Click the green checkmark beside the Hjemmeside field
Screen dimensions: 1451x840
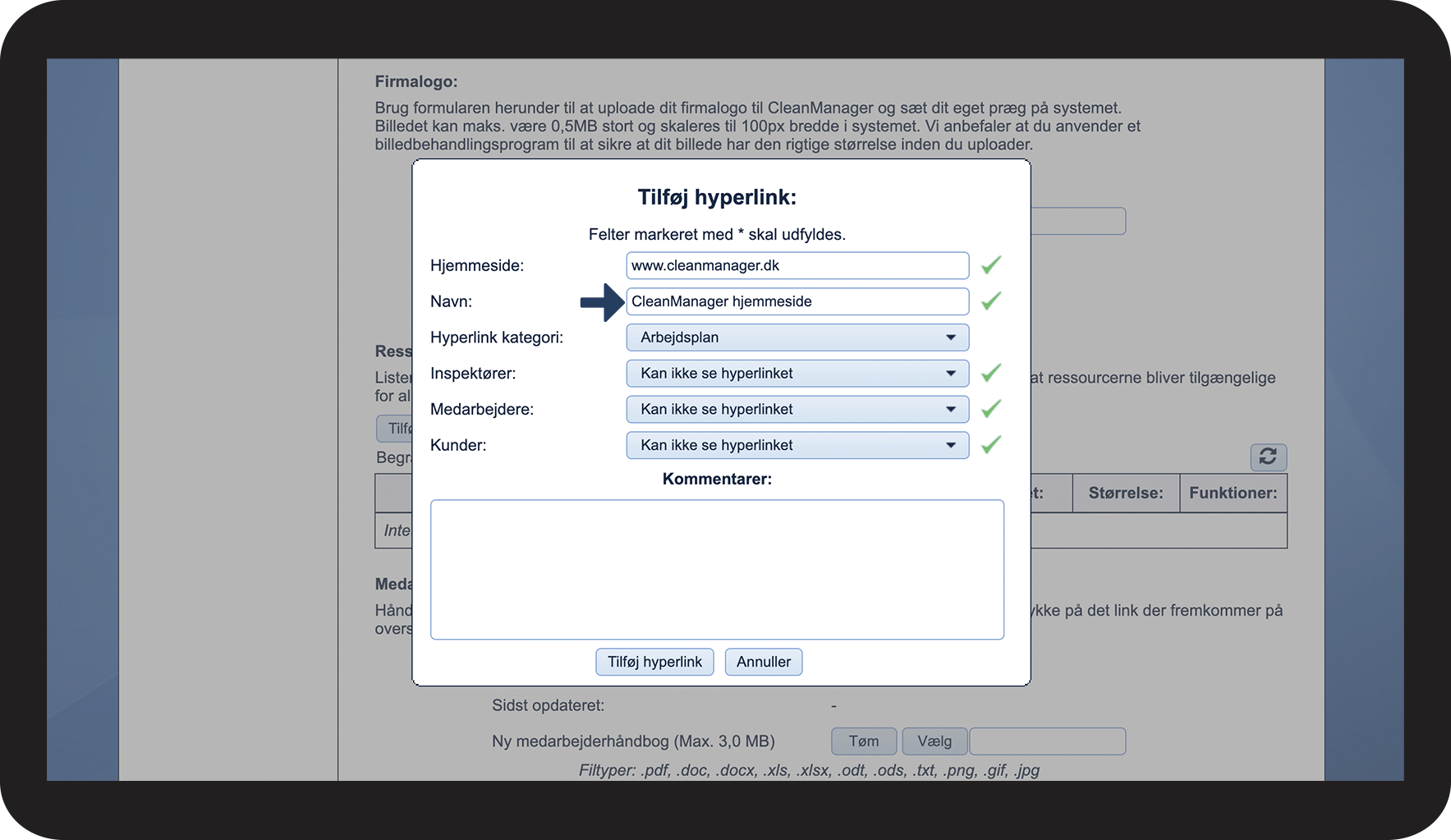(x=991, y=264)
